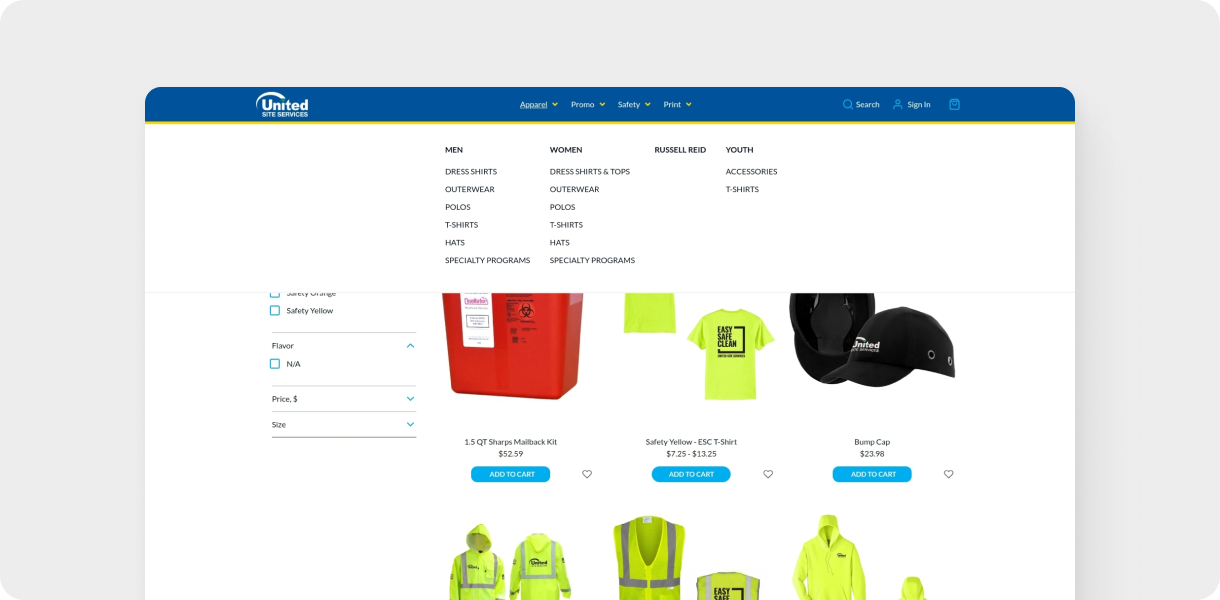Open Women's Polos
Image resolution: width=1220 pixels, height=600 pixels.
pyautogui.click(x=562, y=207)
